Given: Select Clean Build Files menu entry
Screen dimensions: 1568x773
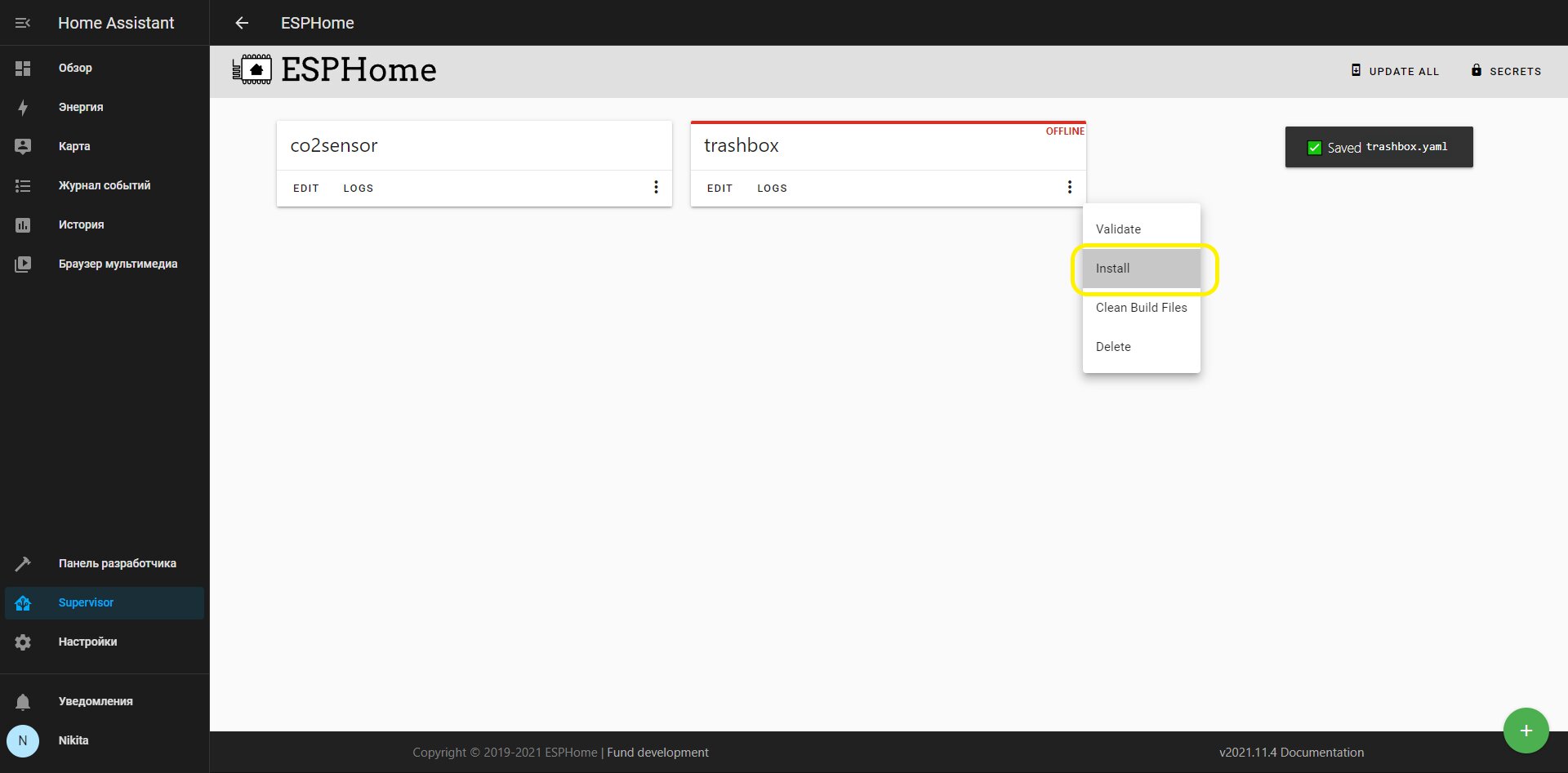Looking at the screenshot, I should point(1142,308).
